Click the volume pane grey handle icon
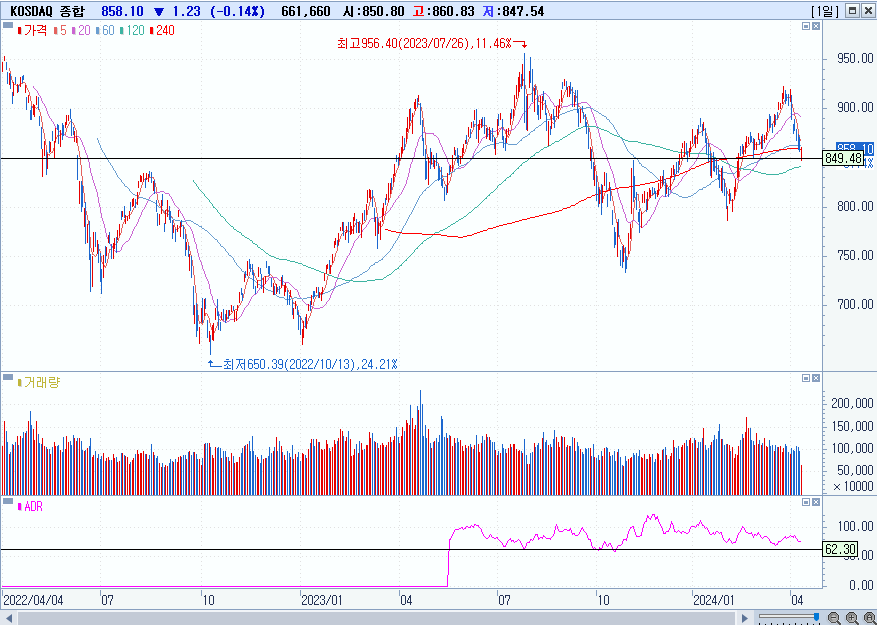The height and width of the screenshot is (625, 877). 8,378
